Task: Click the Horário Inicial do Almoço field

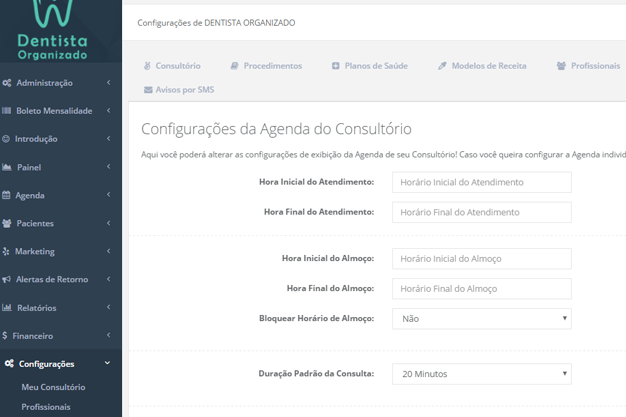Action: pyautogui.click(x=482, y=259)
